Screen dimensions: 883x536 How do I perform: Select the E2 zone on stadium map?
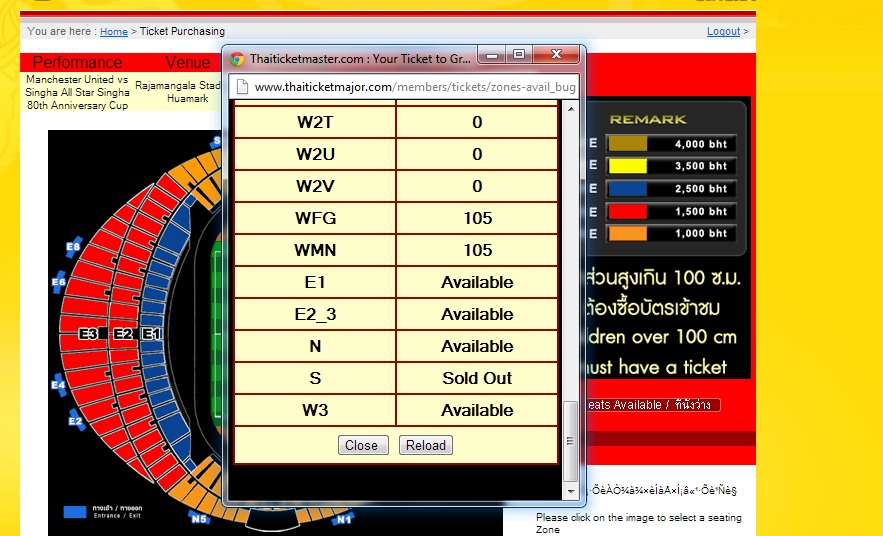pos(123,334)
